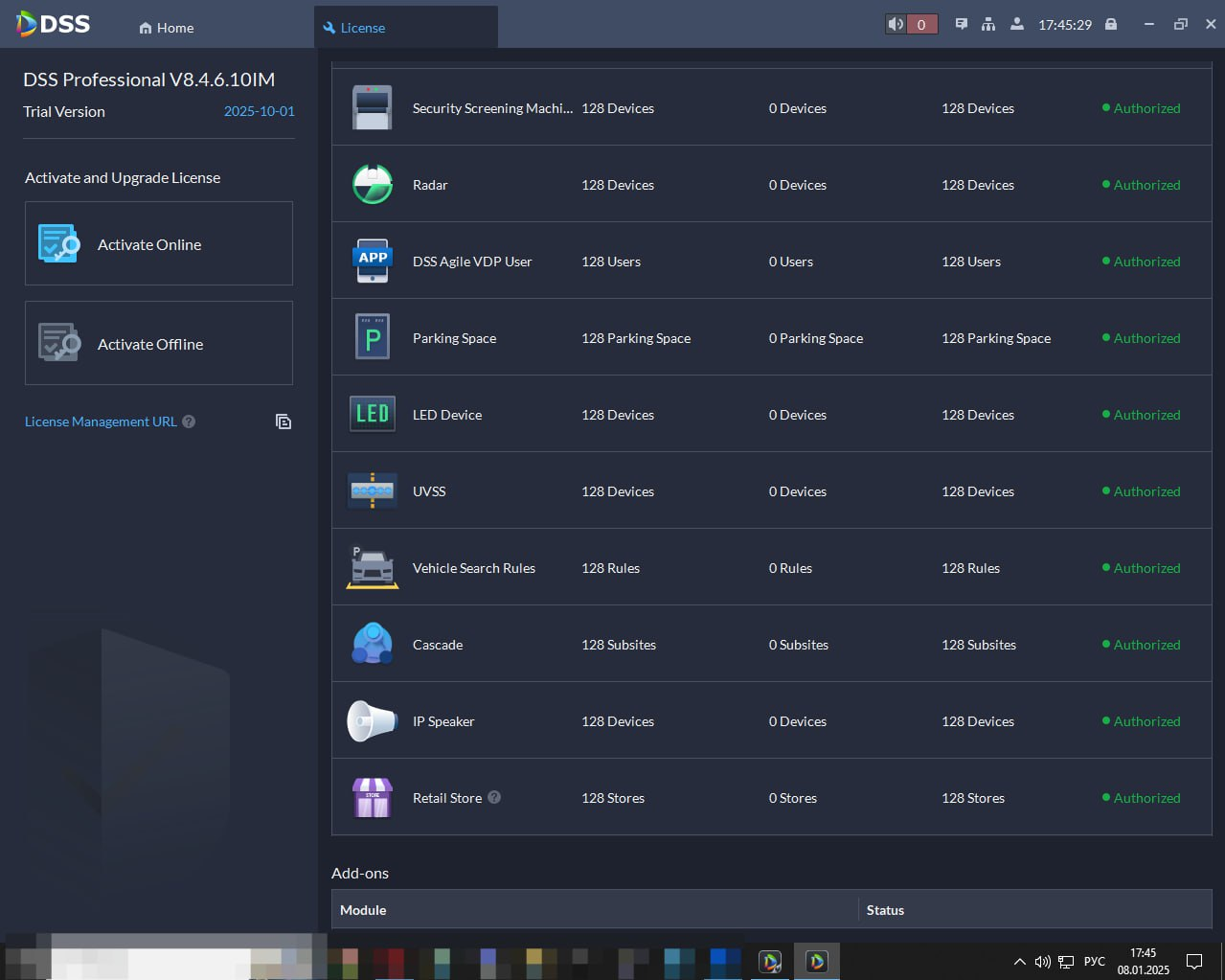
Task: Open the network topology icon in title bar
Action: coord(988,25)
